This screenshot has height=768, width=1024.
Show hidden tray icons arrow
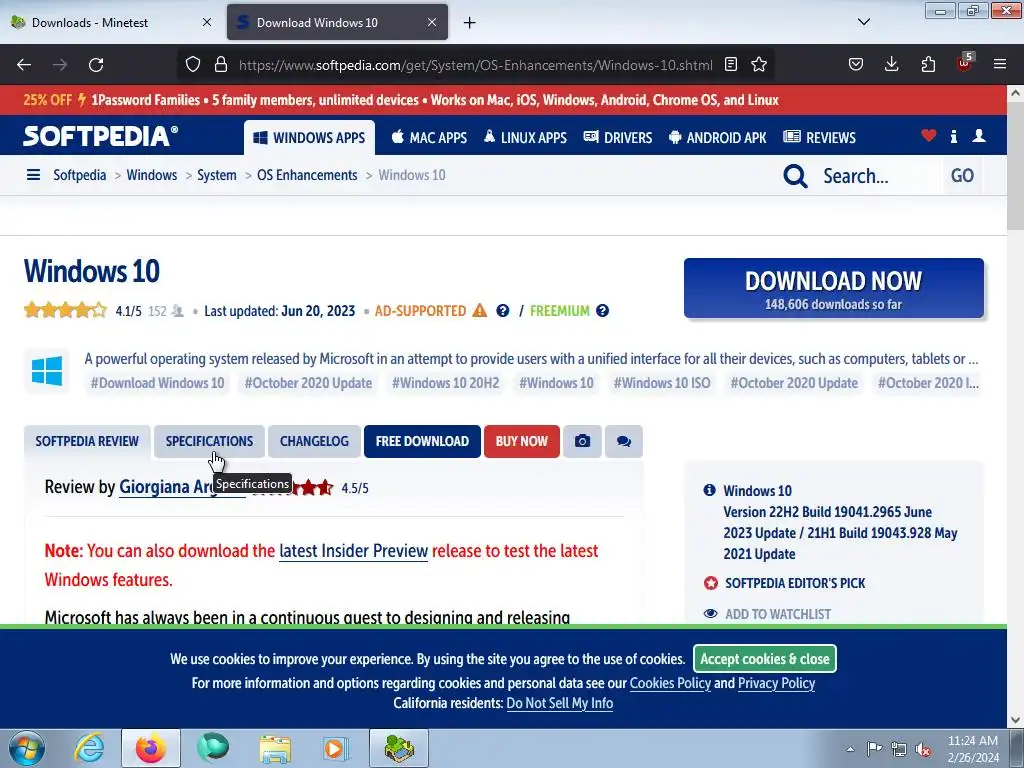[x=850, y=749]
